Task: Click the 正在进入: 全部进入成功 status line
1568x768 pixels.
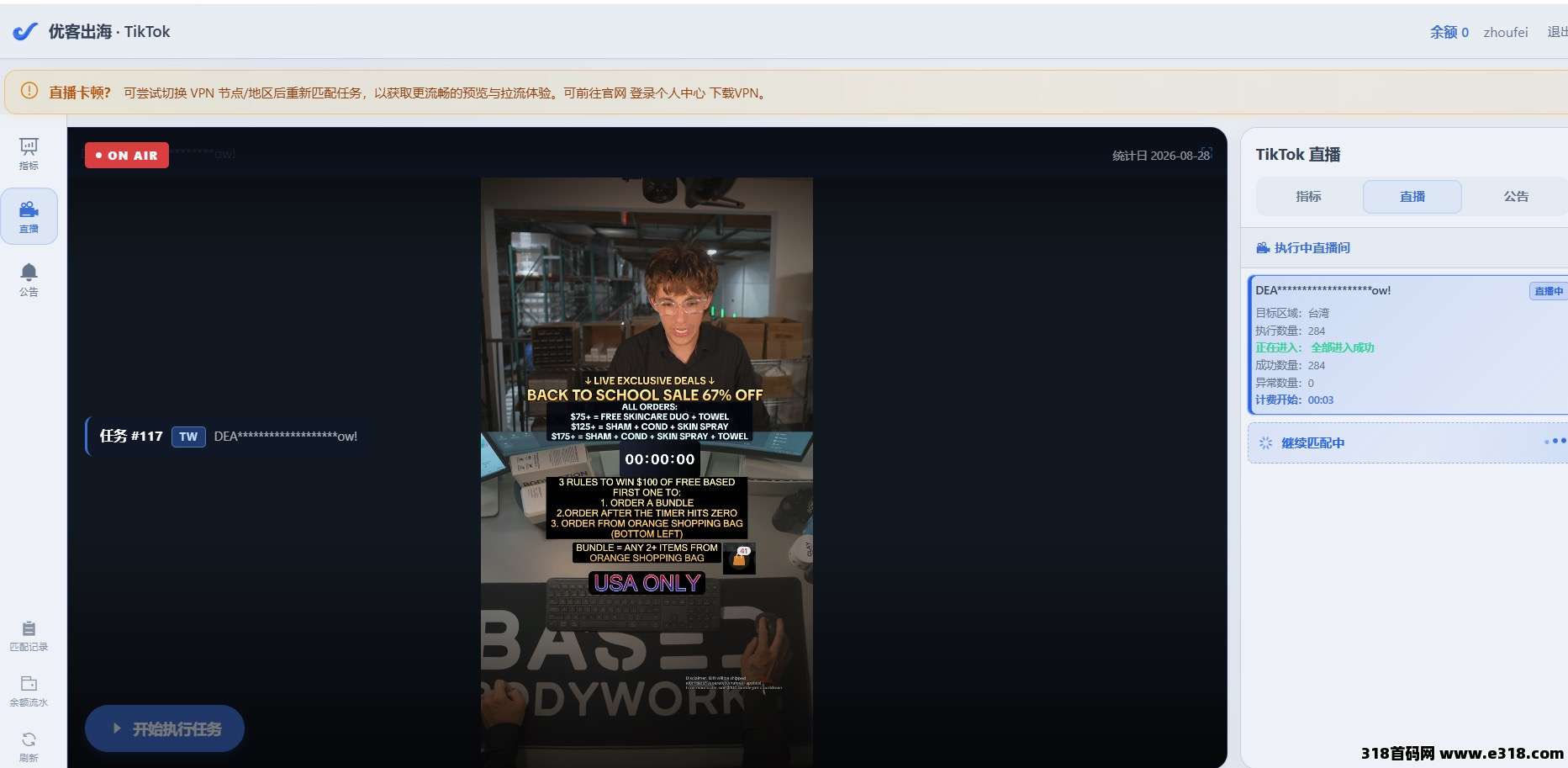Action: (x=1315, y=347)
